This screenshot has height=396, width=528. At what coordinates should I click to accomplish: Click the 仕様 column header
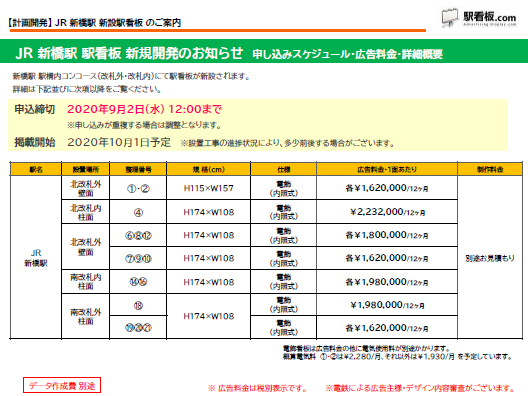284,169
